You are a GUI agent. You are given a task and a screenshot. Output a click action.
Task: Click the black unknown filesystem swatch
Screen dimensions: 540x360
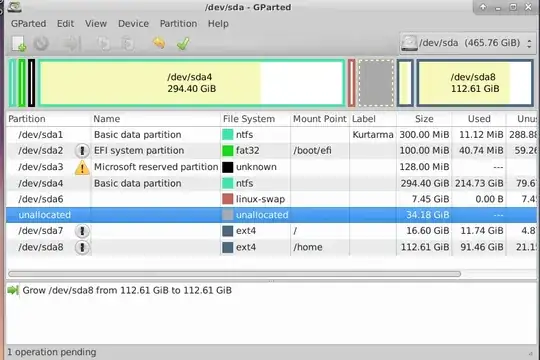(x=228, y=167)
